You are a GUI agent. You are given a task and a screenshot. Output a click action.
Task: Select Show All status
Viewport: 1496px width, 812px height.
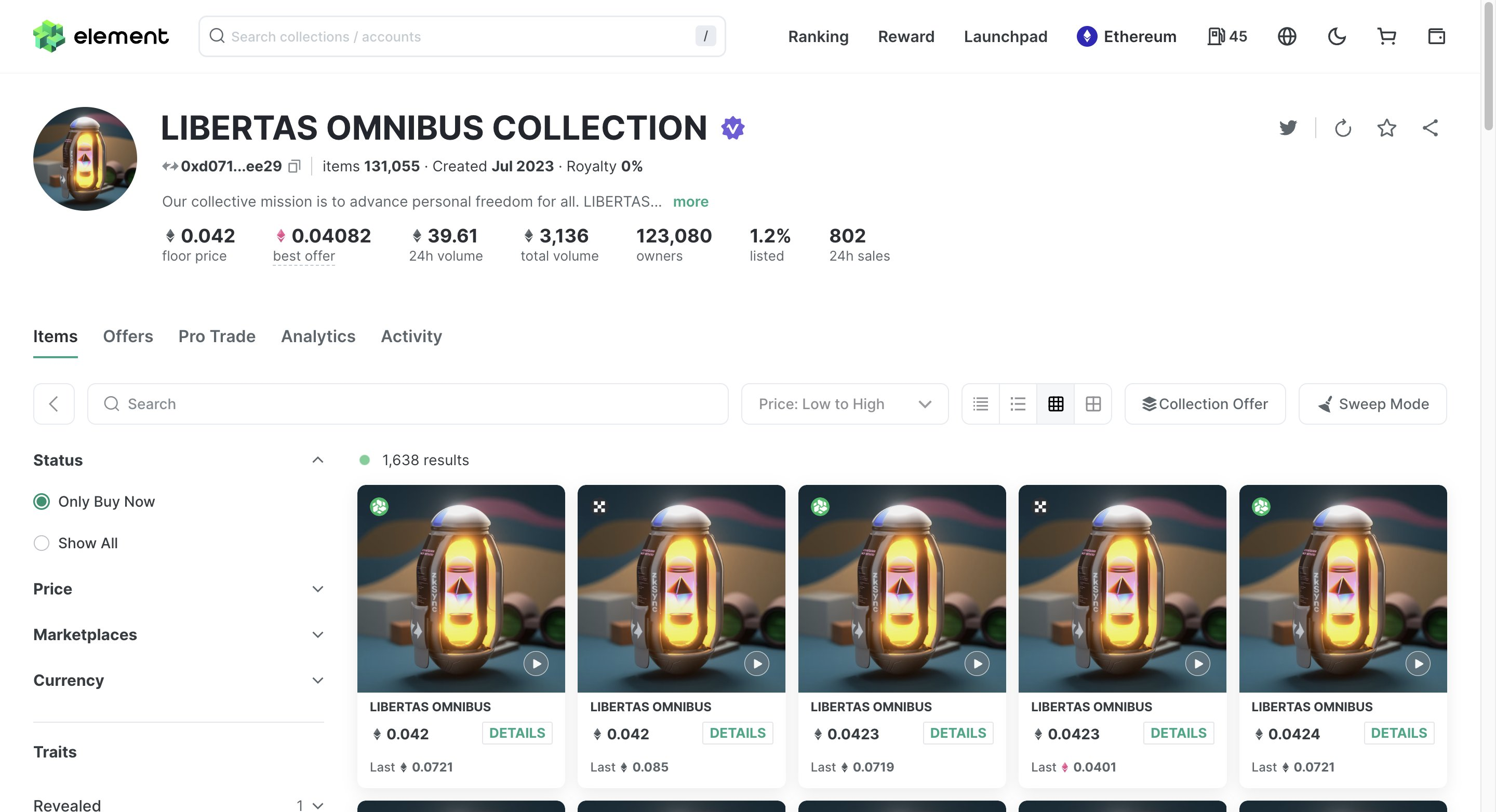[41, 543]
